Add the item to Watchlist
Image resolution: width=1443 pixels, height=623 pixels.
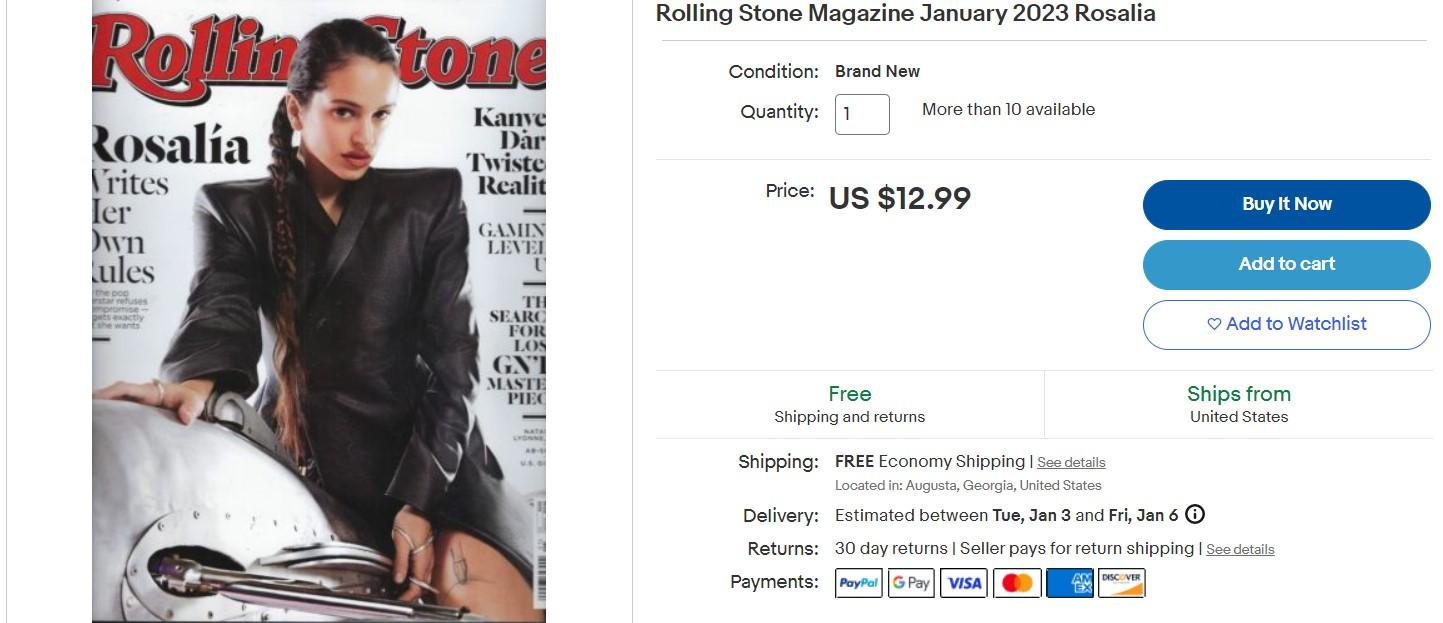tap(1287, 324)
